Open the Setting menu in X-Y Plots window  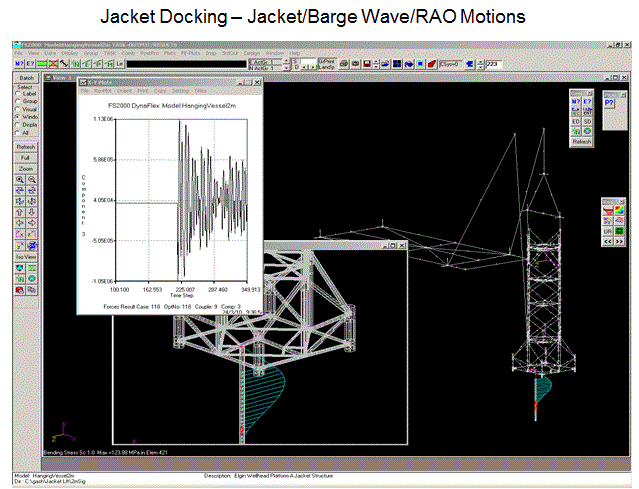click(x=181, y=90)
